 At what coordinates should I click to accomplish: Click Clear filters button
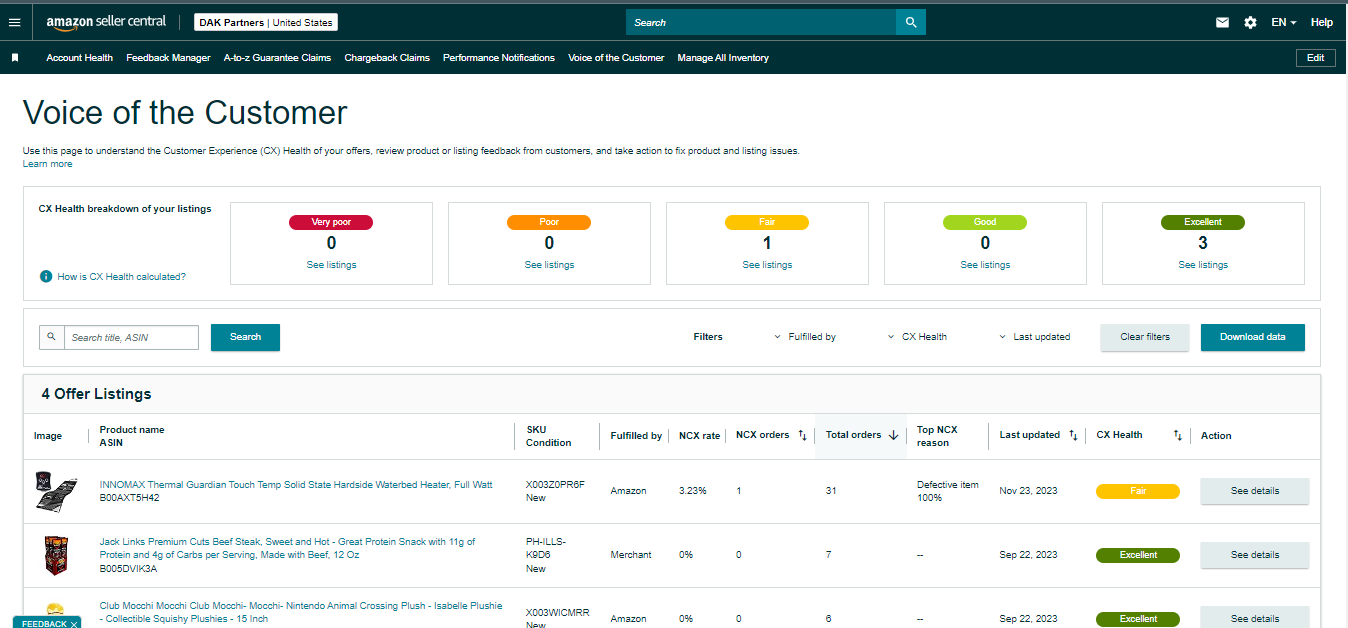pos(1145,337)
